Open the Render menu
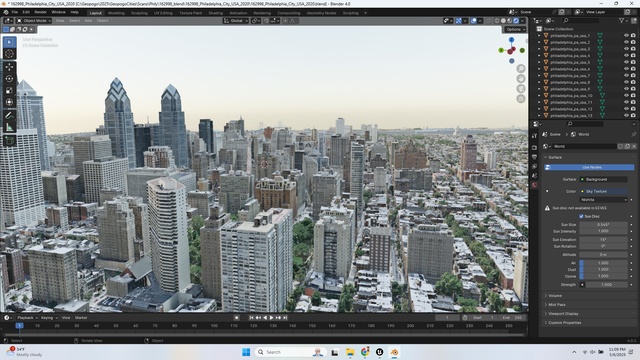This screenshot has height=360, width=640. pos(40,12)
